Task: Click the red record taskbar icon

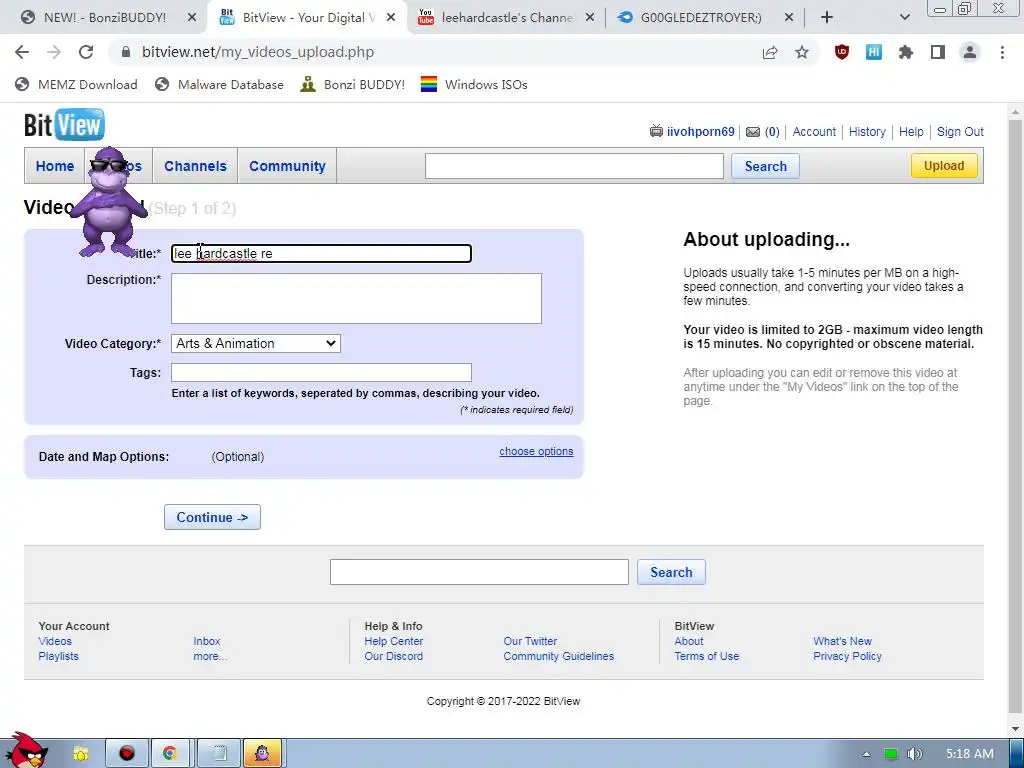Action: [x=126, y=754]
